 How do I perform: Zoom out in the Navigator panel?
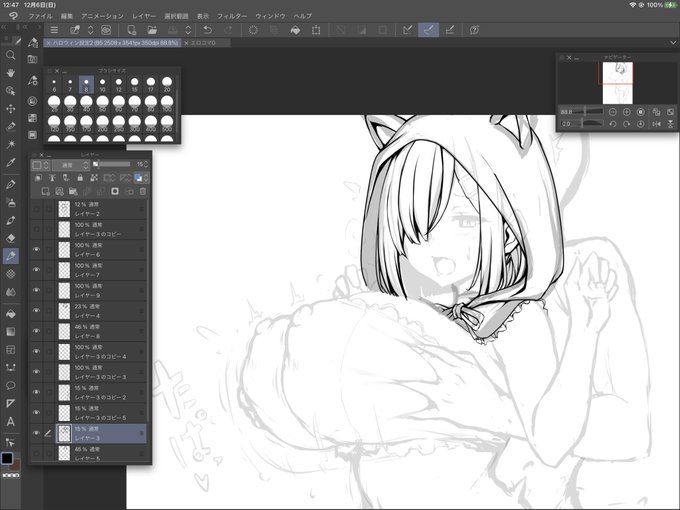[x=612, y=112]
